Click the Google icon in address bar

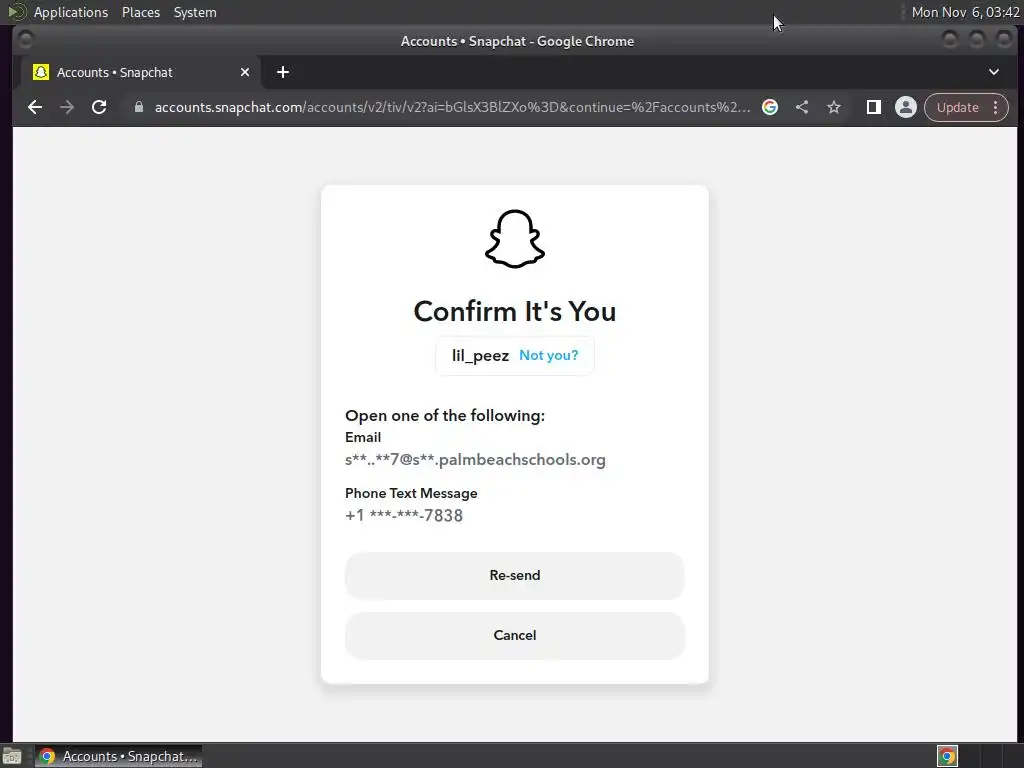pyautogui.click(x=770, y=107)
